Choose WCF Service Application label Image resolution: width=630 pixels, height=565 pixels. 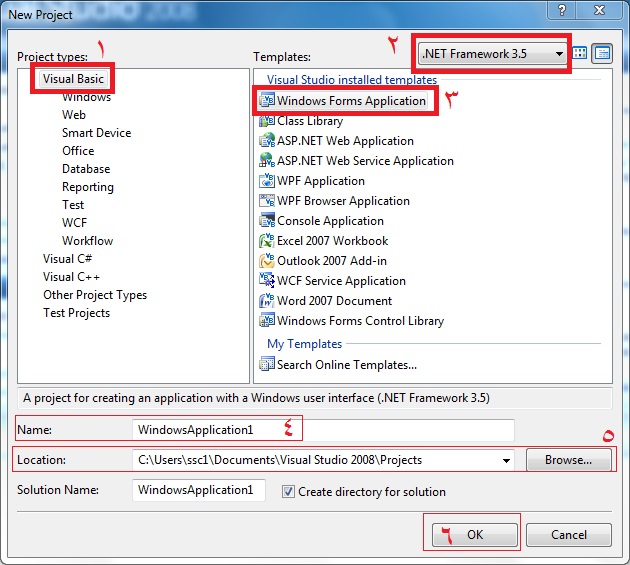(341, 280)
